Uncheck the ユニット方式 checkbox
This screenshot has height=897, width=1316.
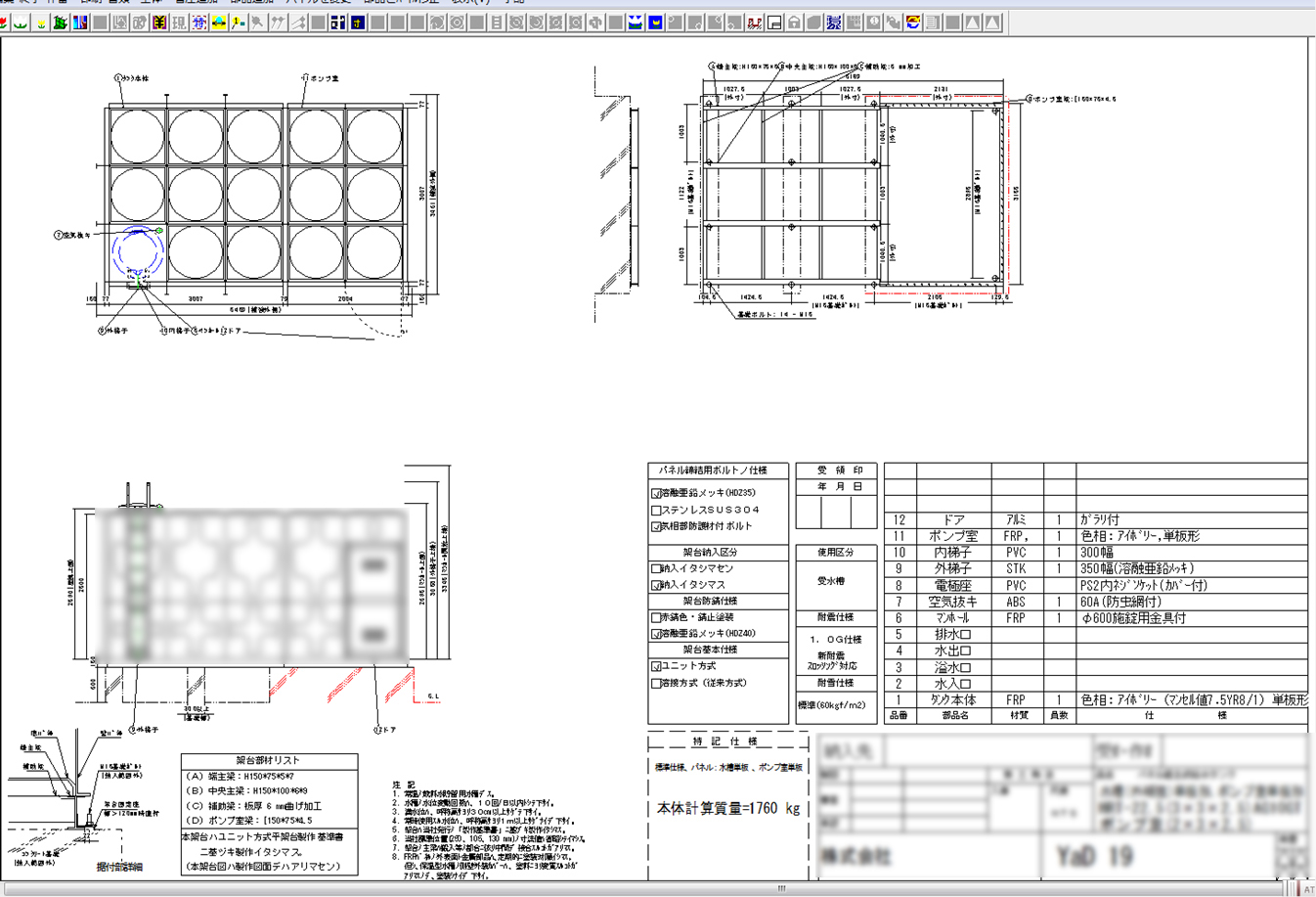[656, 667]
